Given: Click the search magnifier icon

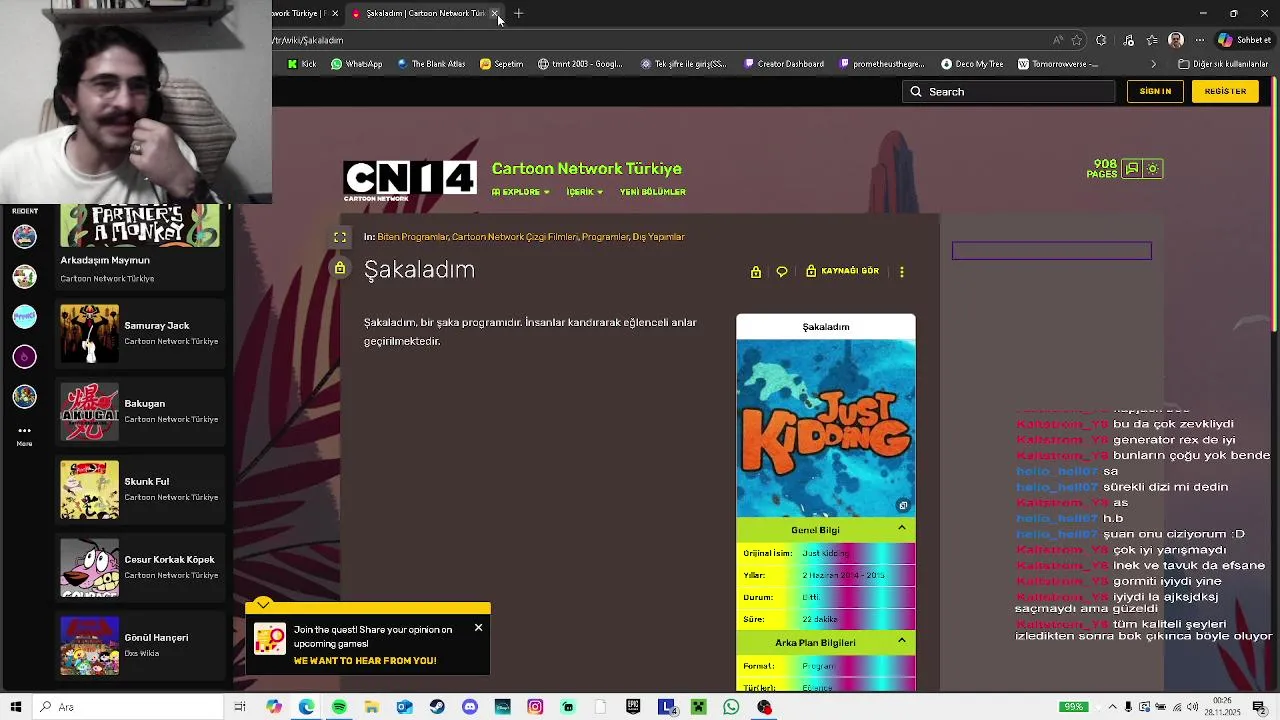Looking at the screenshot, I should [x=915, y=92].
